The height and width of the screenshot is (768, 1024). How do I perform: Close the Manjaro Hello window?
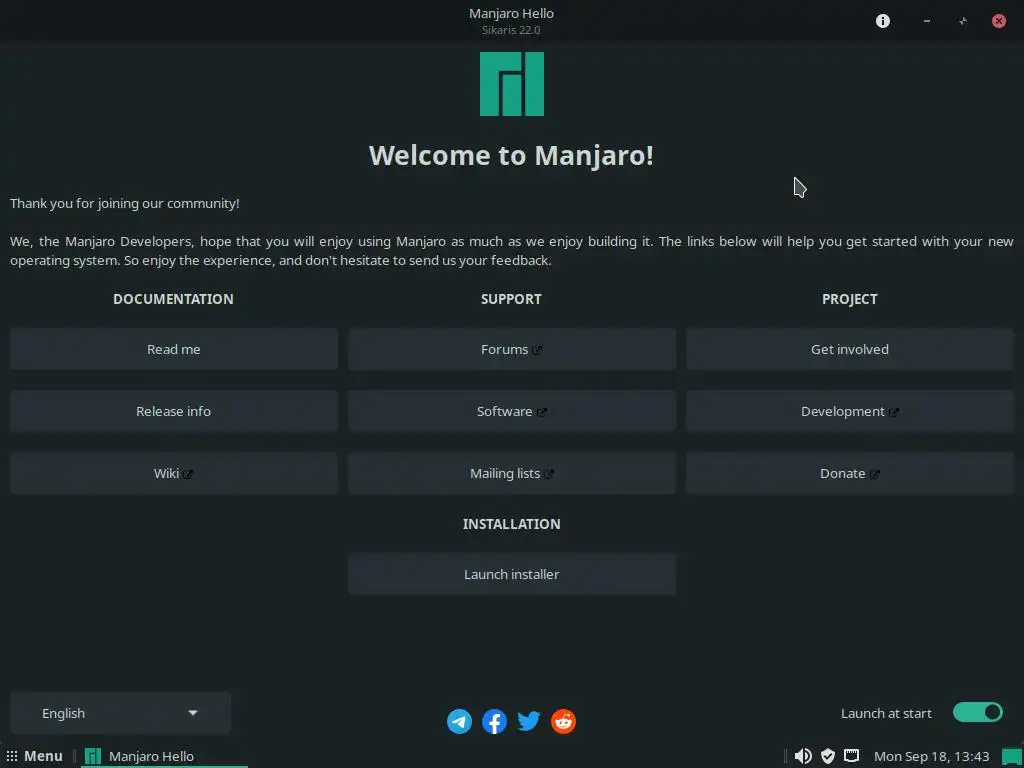[999, 21]
